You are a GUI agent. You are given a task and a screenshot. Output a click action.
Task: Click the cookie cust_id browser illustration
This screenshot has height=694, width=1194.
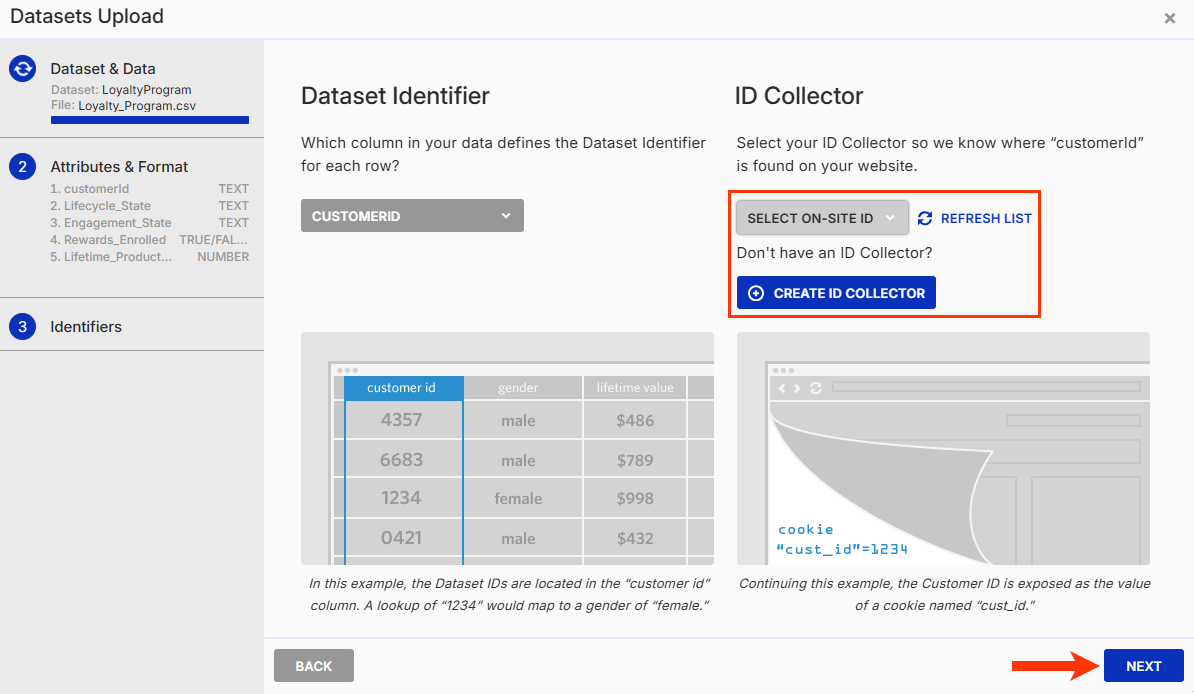[x=943, y=449]
